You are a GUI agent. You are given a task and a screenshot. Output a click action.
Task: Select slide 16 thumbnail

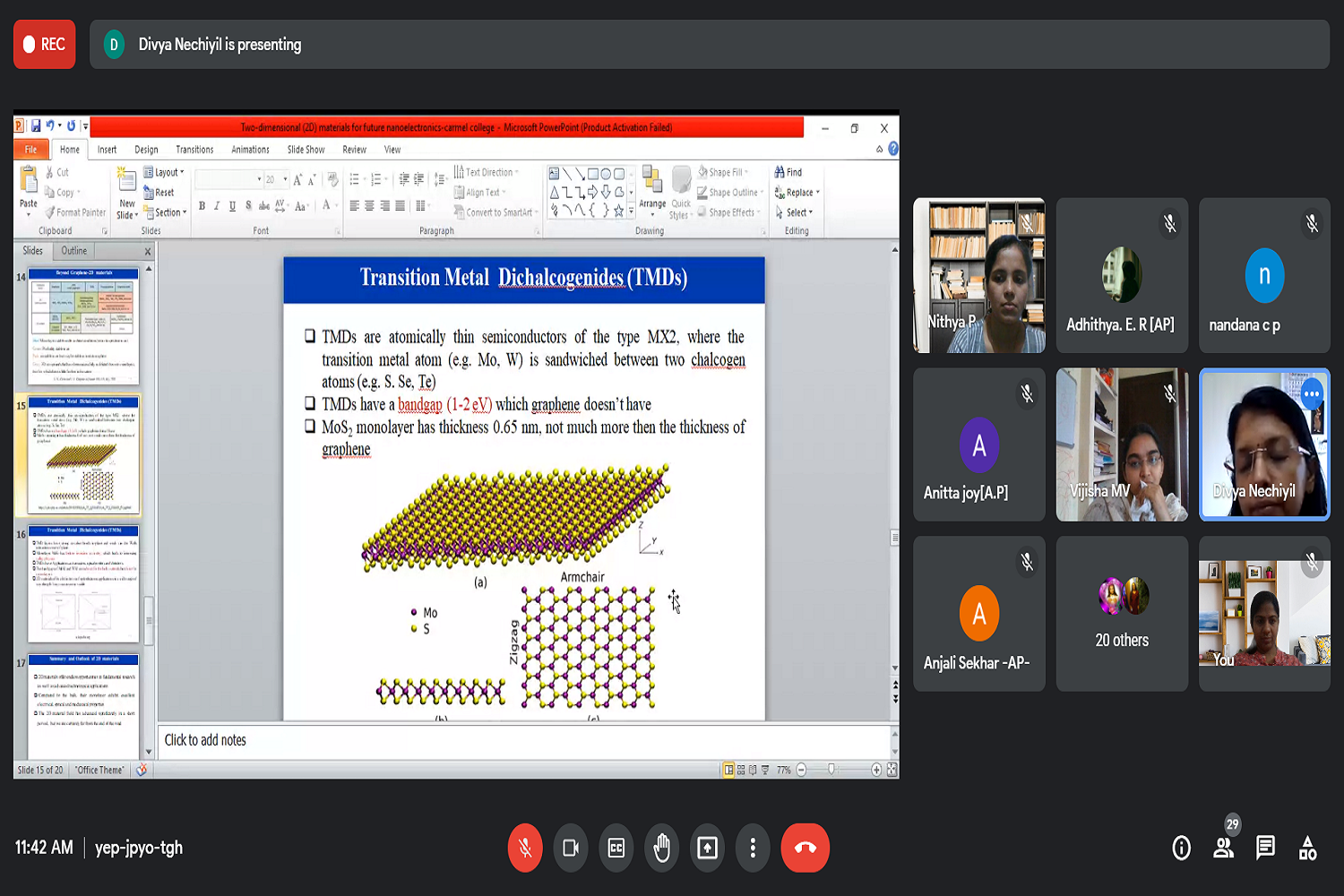pyautogui.click(x=83, y=584)
